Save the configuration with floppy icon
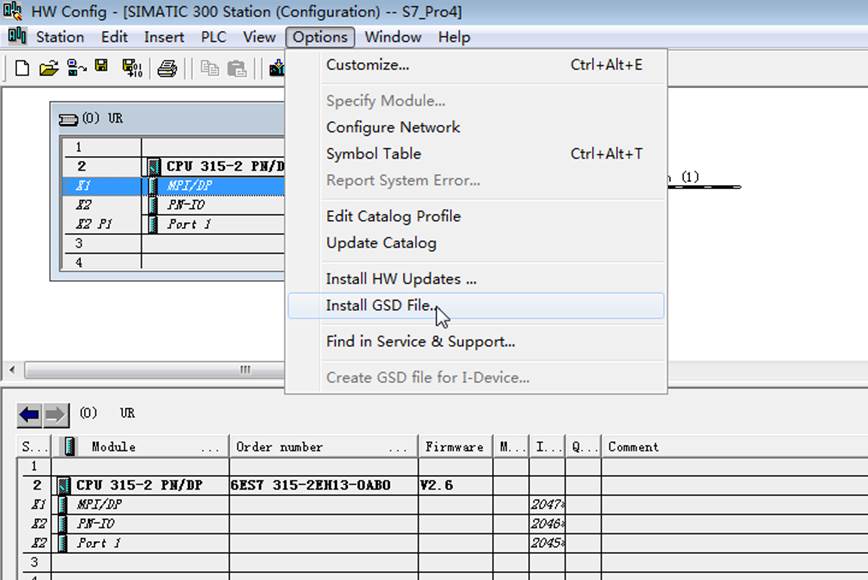This screenshot has width=868, height=580. click(x=101, y=66)
